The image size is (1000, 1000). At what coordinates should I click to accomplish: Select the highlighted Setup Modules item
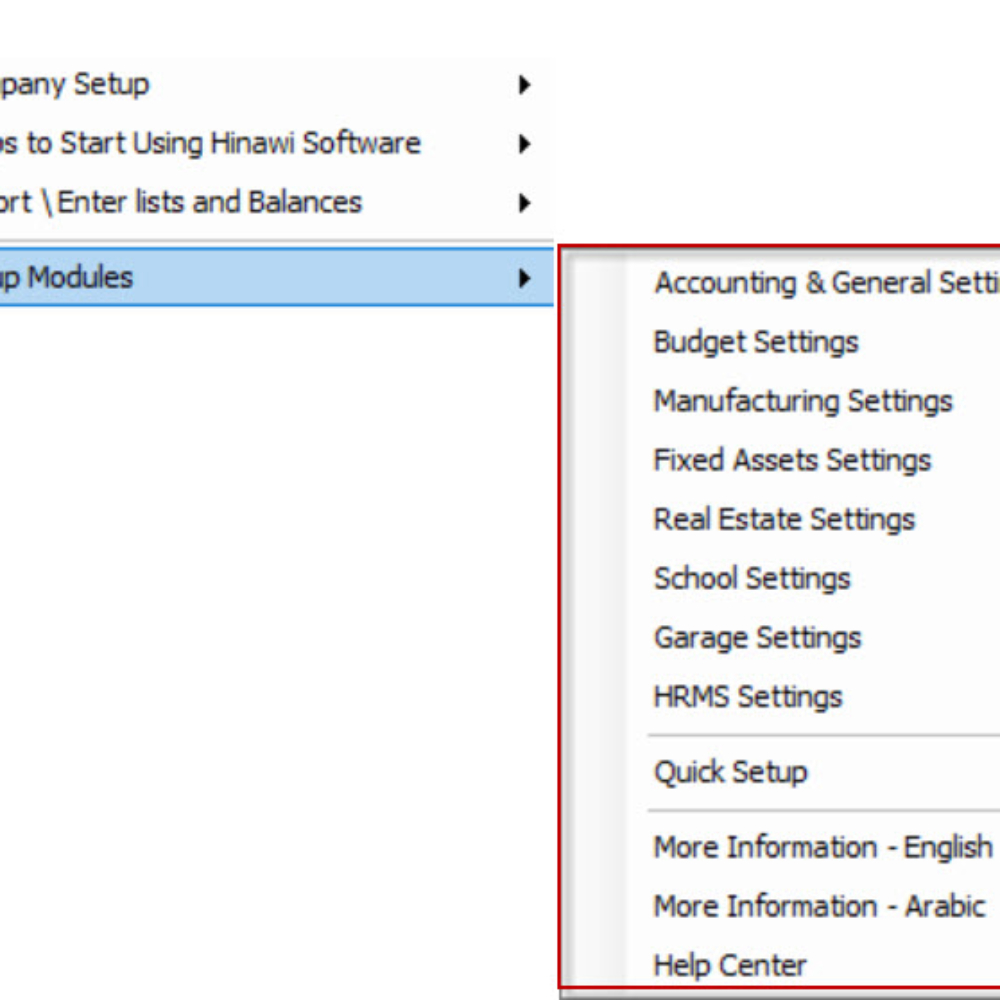click(x=276, y=278)
